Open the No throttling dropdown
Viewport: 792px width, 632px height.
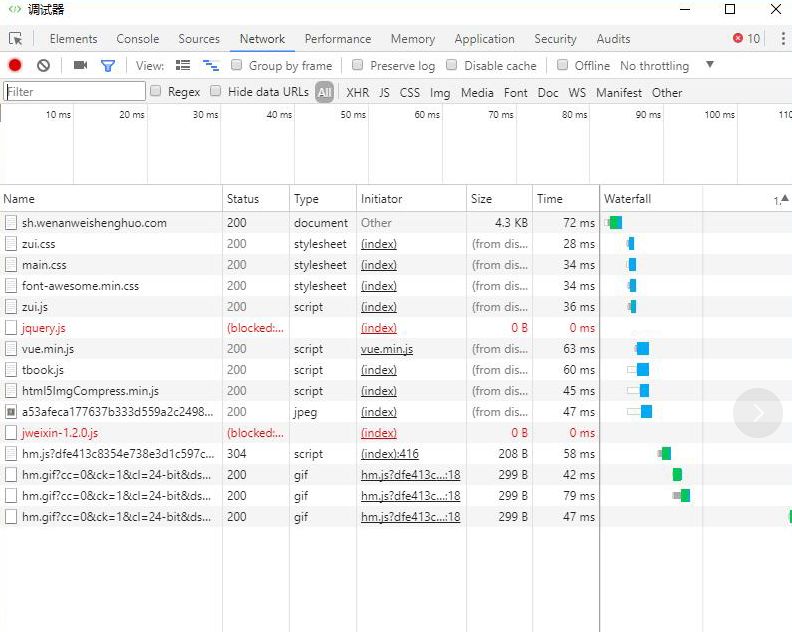coord(654,66)
